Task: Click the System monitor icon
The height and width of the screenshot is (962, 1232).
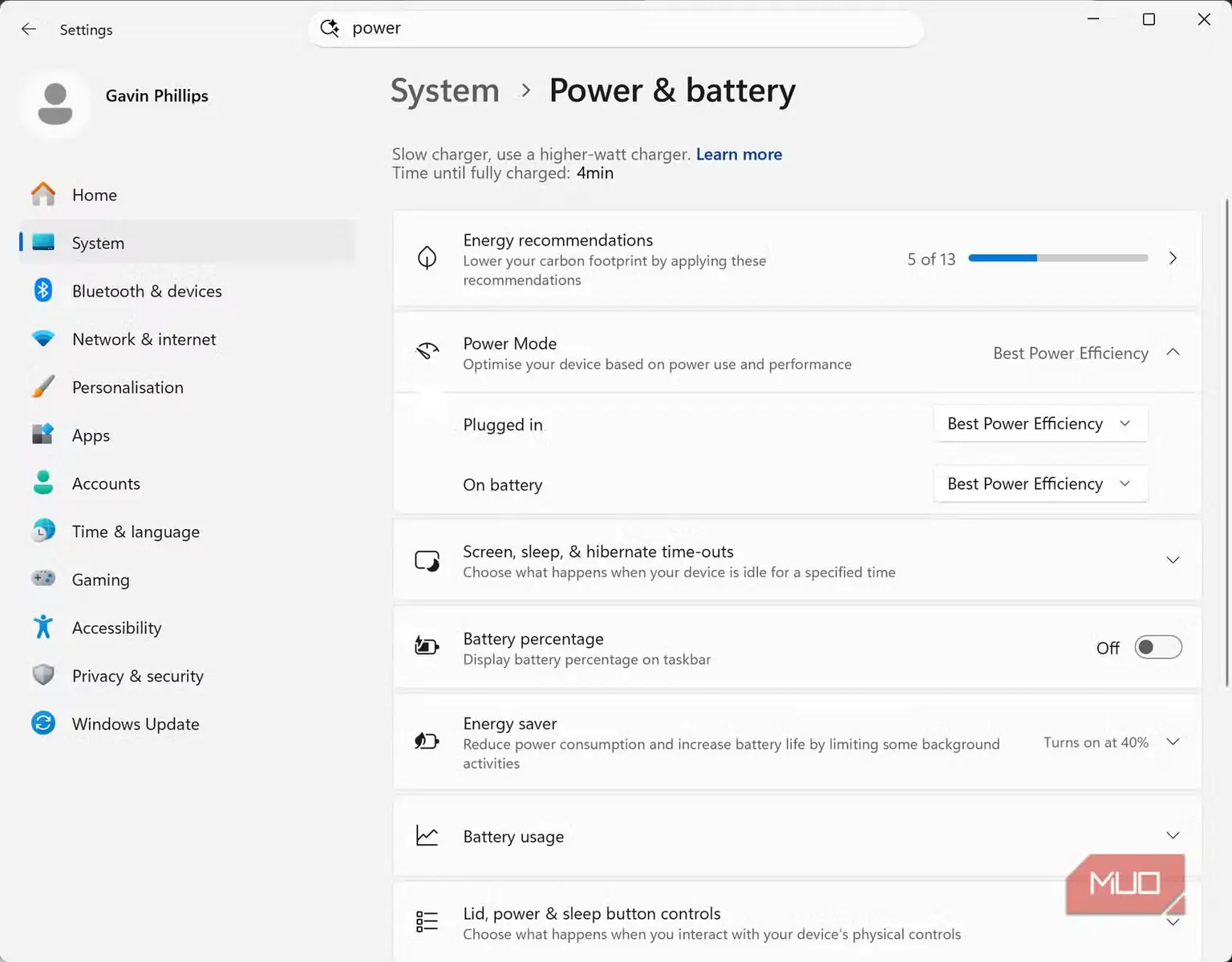Action: point(43,242)
